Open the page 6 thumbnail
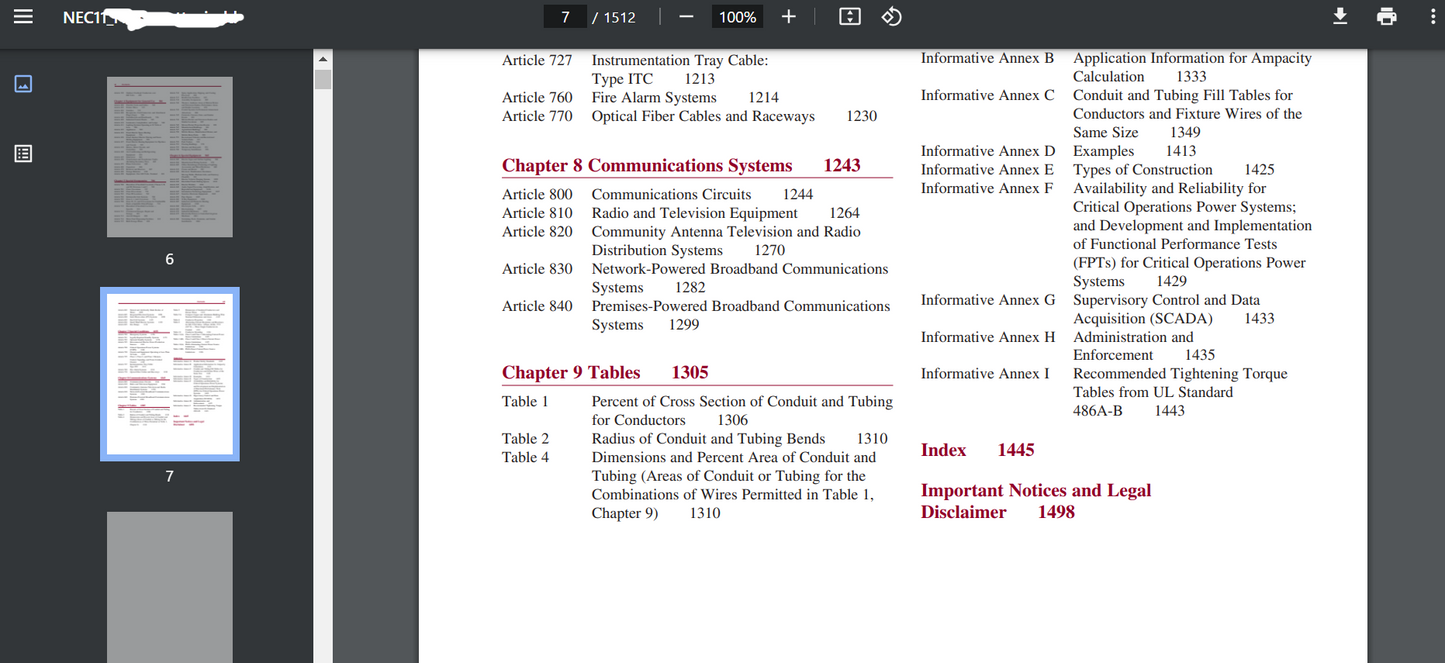 click(169, 157)
